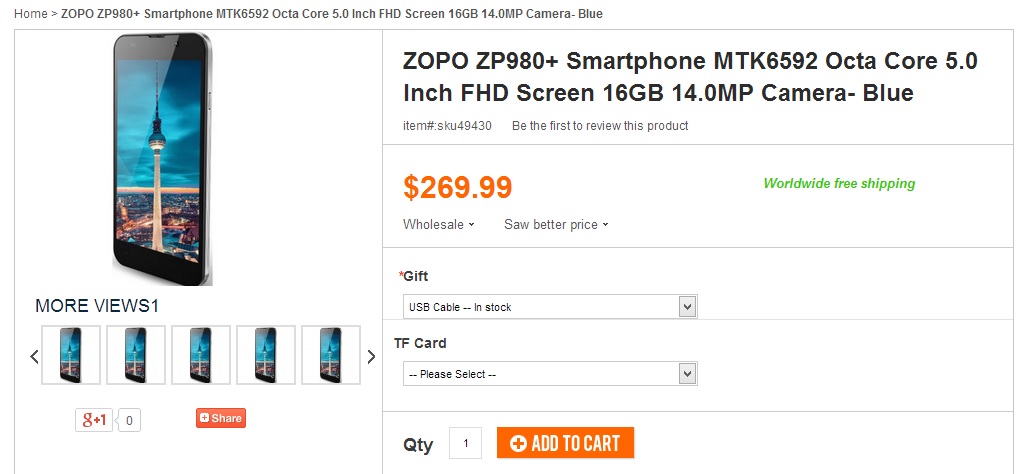Select the second product thumbnail
The width and height of the screenshot is (1027, 474).
click(x=136, y=355)
